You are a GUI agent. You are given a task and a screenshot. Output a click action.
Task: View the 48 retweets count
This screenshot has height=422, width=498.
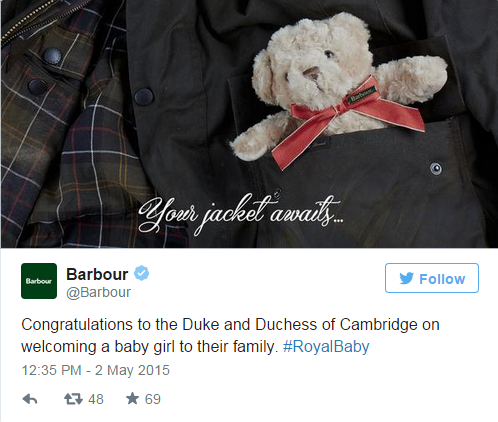coord(96,399)
